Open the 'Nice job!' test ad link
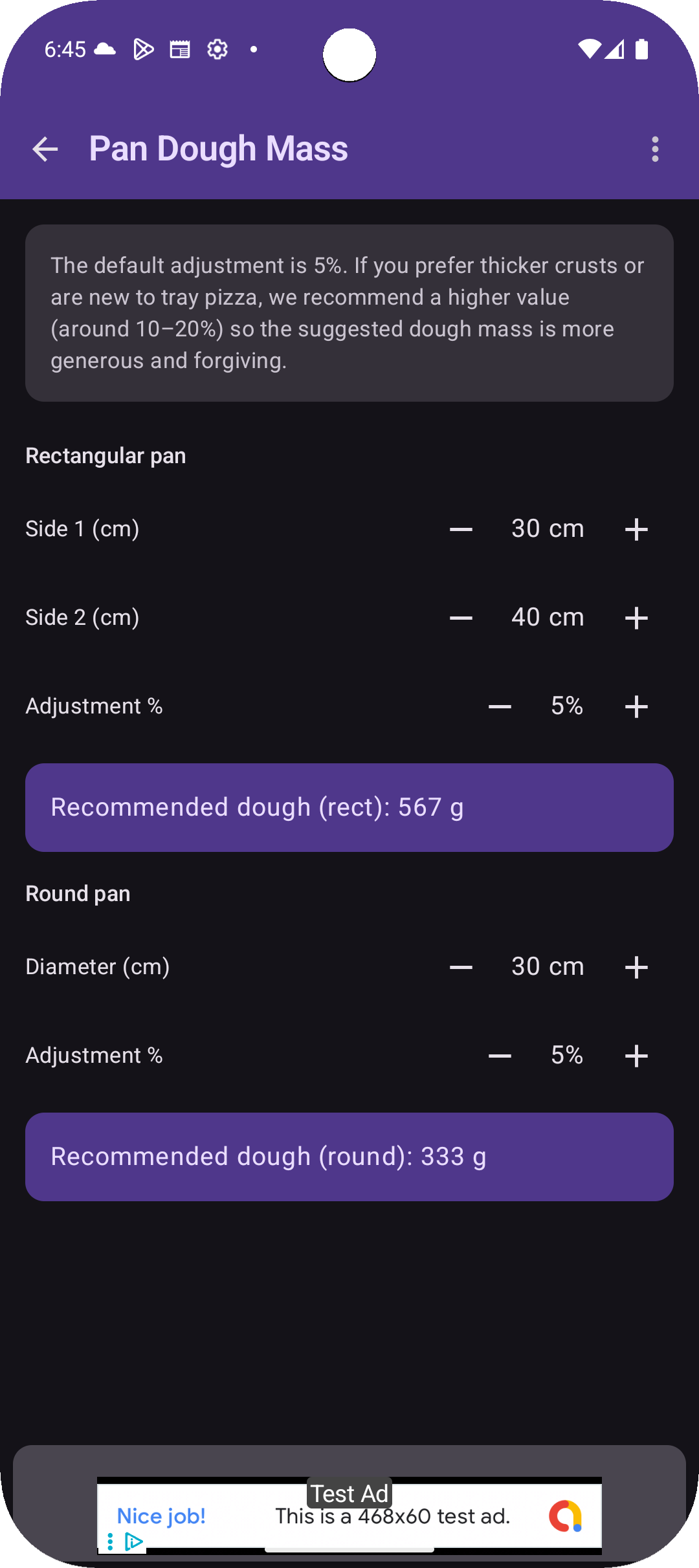Image resolution: width=699 pixels, height=1568 pixels. point(162,1516)
